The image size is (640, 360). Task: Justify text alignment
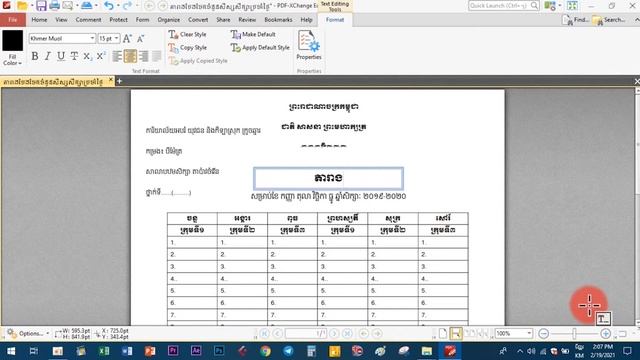coord(156,56)
